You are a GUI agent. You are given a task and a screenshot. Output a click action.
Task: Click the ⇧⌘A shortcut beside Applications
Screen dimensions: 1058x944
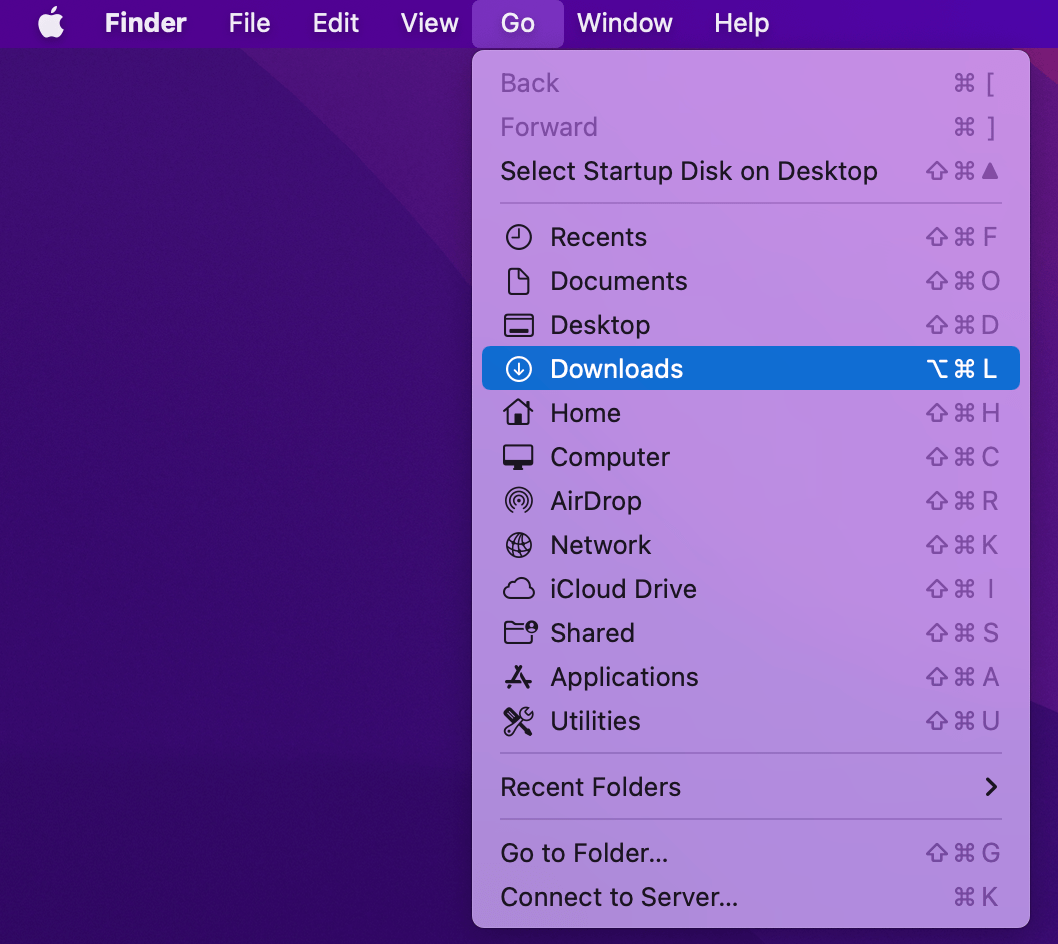tap(962, 677)
